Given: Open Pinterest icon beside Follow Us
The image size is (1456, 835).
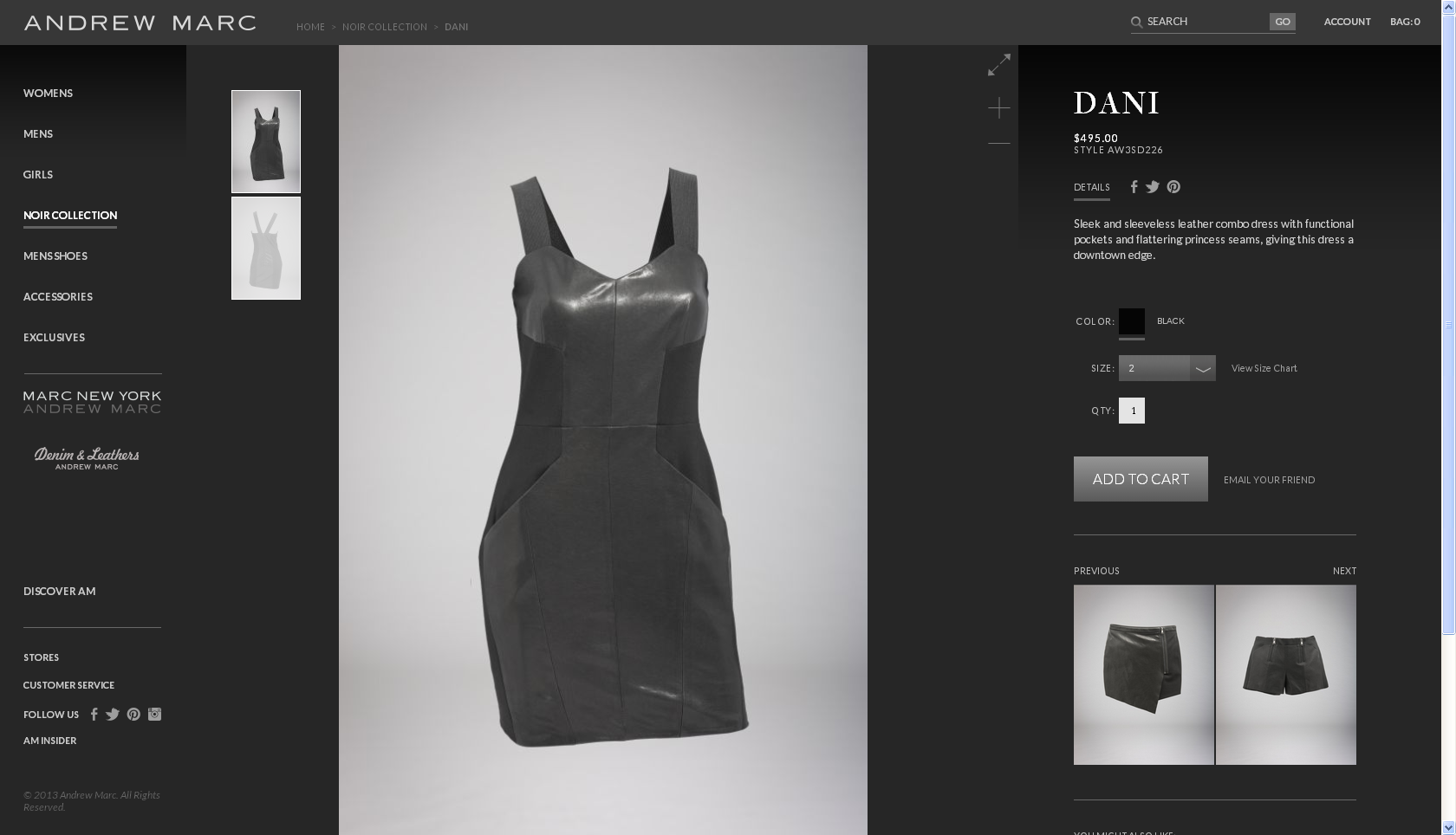Looking at the screenshot, I should [133, 715].
